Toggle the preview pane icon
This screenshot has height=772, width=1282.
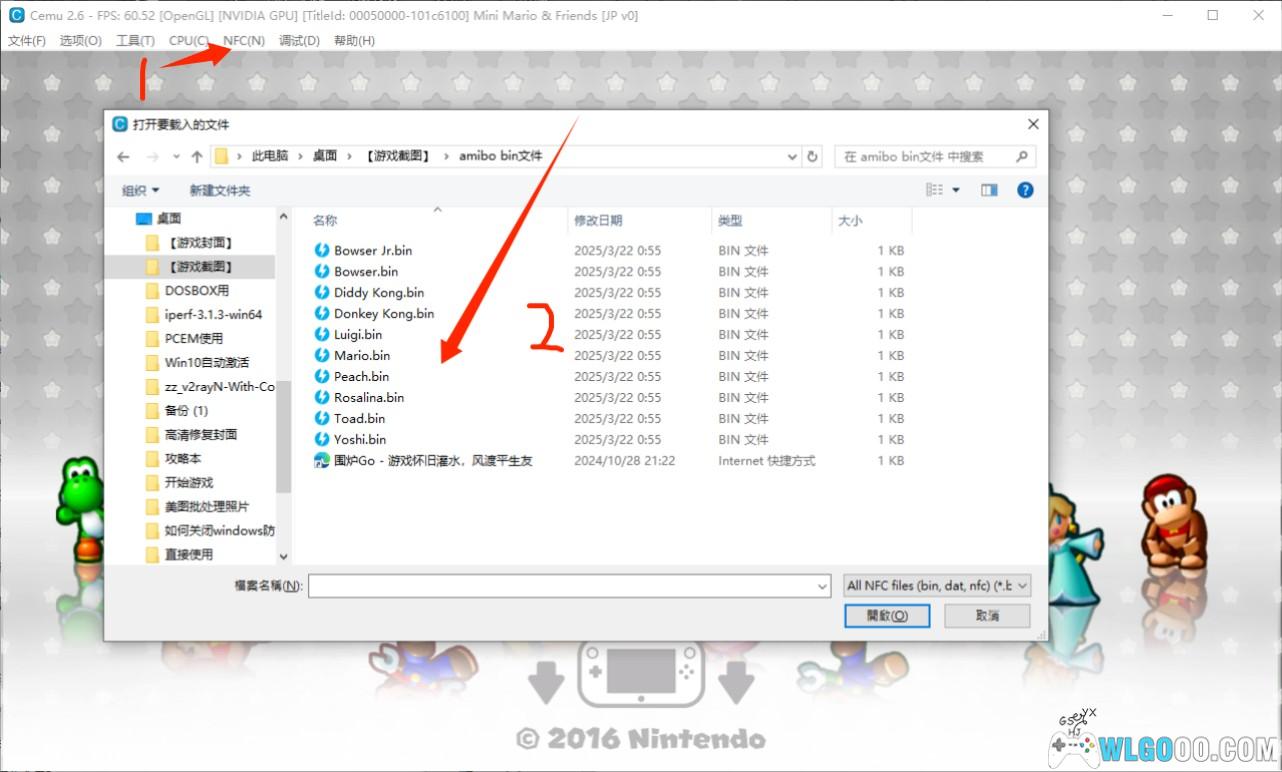[x=989, y=190]
